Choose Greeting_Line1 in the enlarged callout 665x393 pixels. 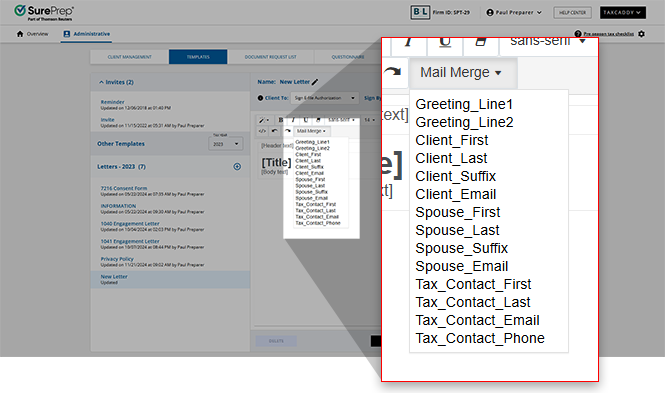tap(464, 104)
